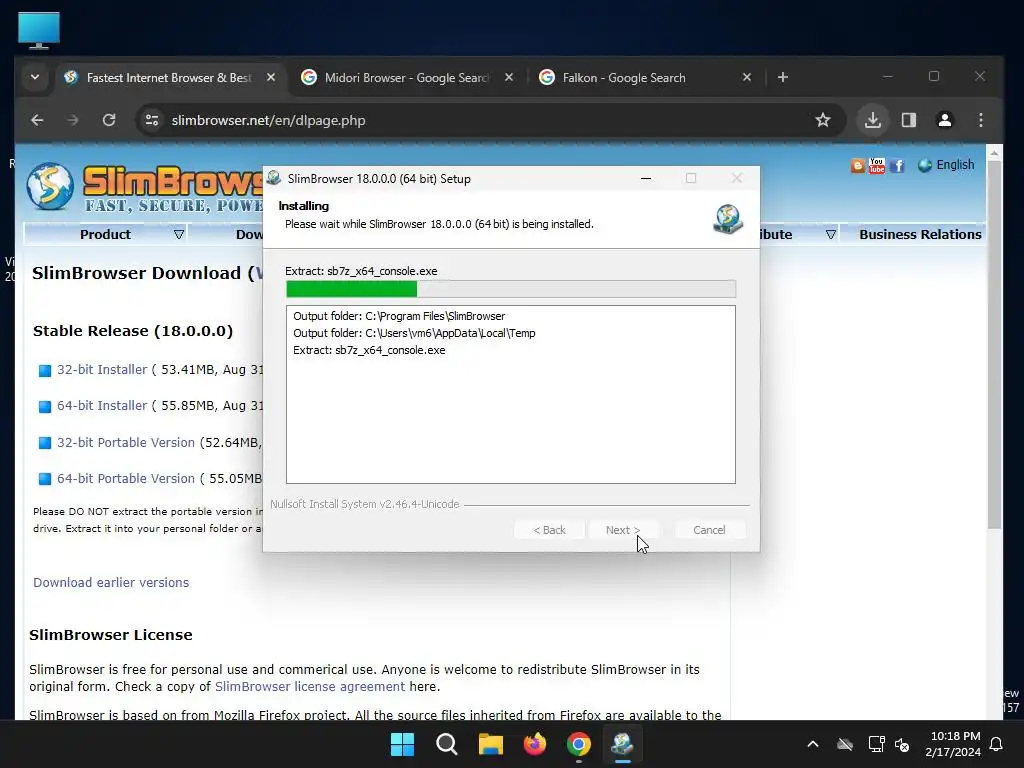Open the Blogger icon on webpage header
Viewport: 1024px width, 768px height.
[x=857, y=166]
